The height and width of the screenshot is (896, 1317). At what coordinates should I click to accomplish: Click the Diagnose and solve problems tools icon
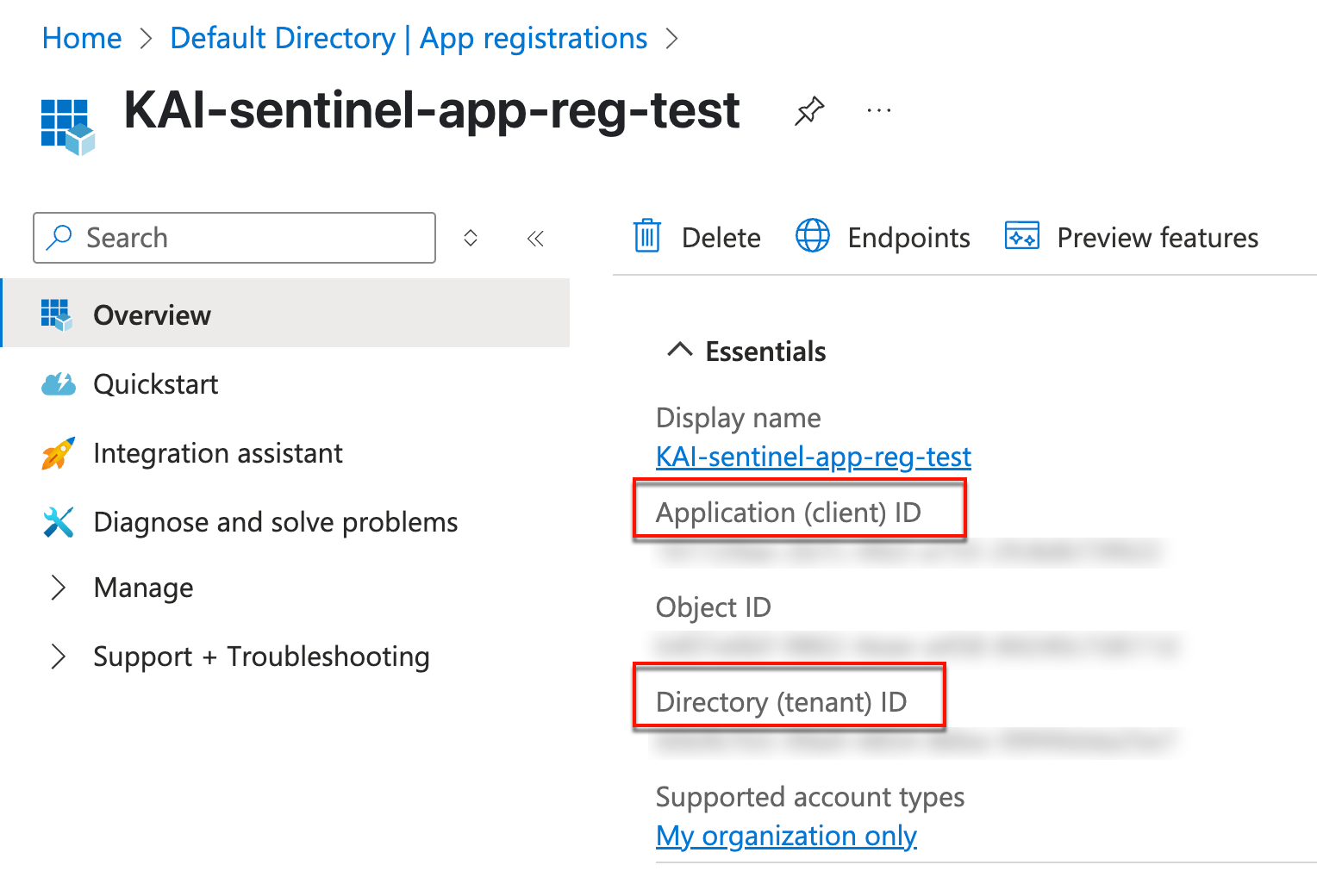(x=59, y=522)
